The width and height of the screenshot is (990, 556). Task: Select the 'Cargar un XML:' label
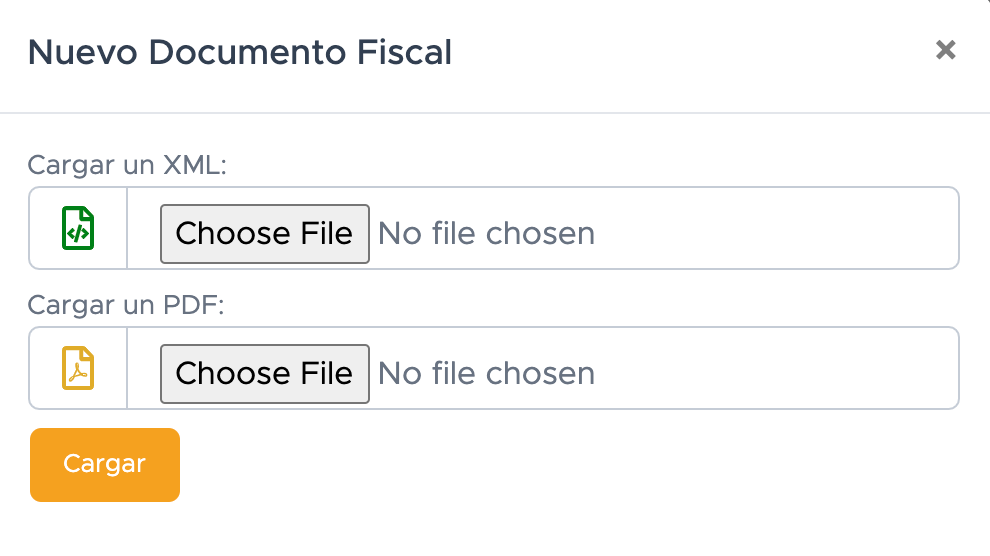127,165
